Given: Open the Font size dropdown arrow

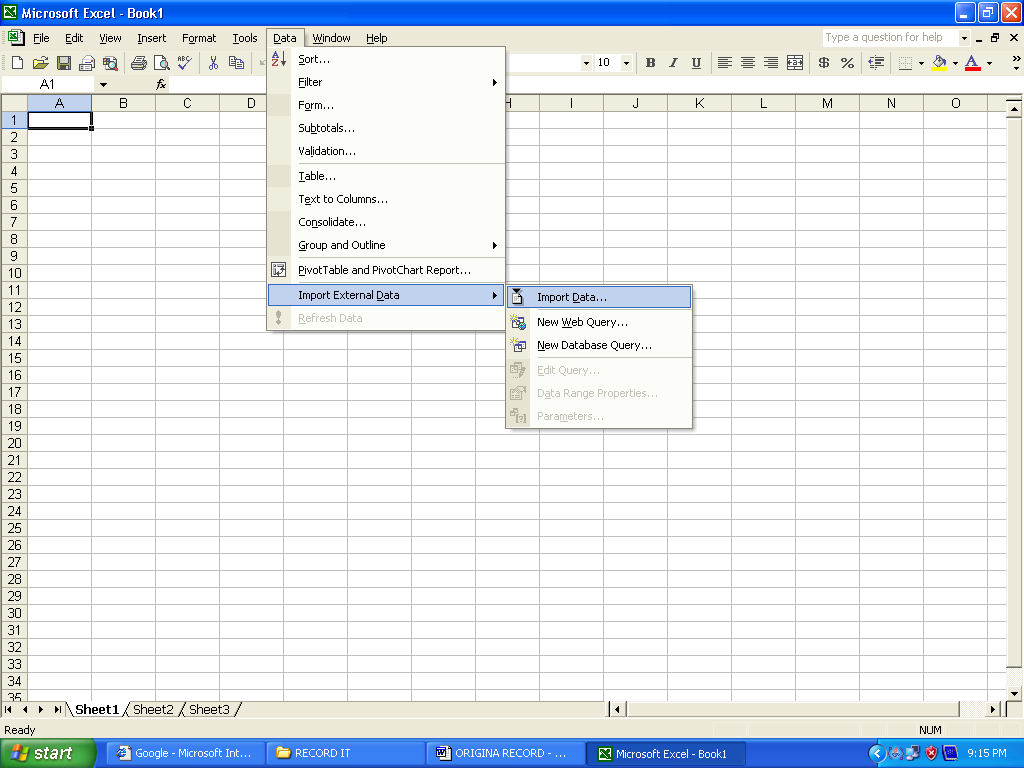Looking at the screenshot, I should pos(626,63).
